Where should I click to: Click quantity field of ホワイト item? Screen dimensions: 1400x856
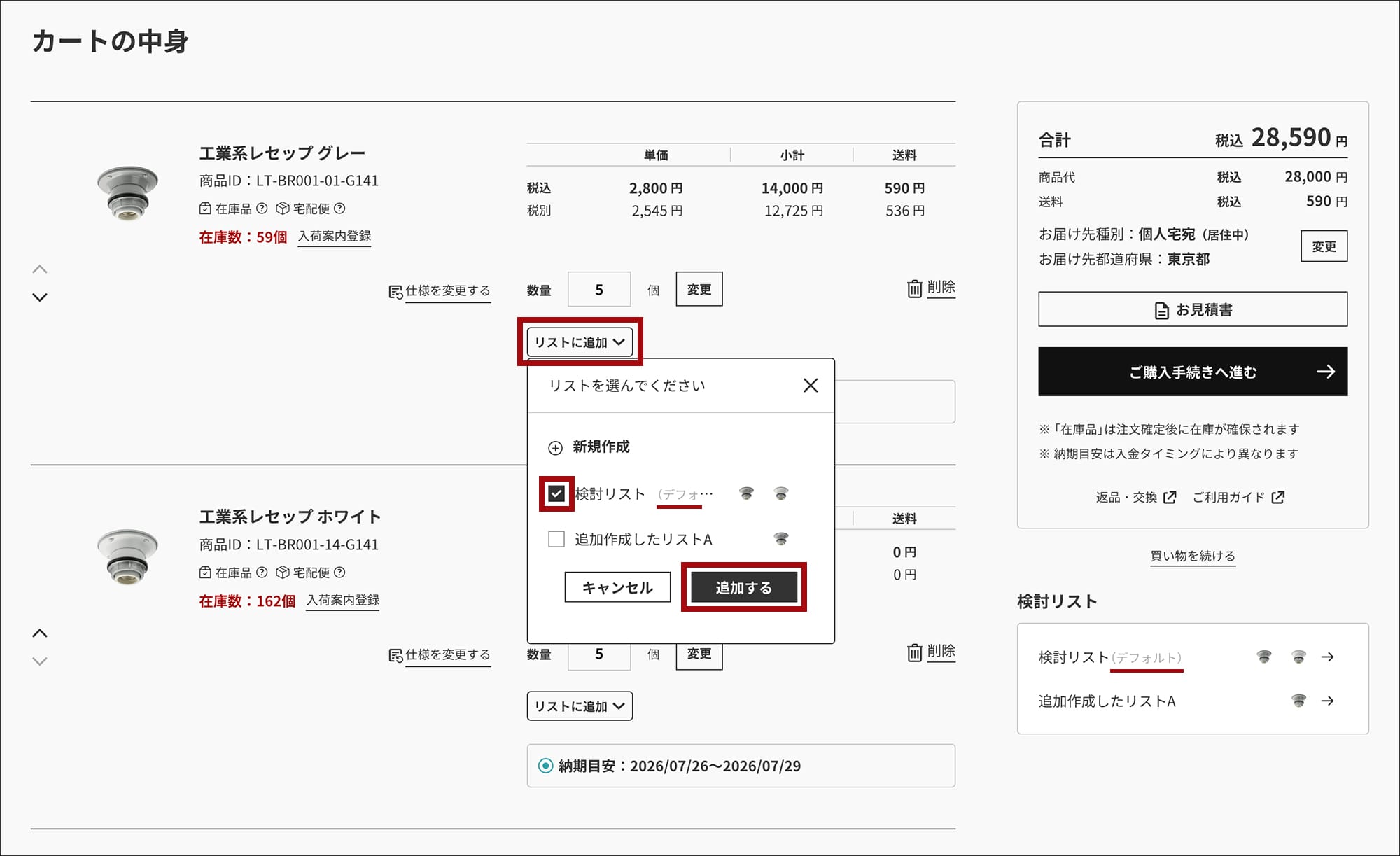599,655
